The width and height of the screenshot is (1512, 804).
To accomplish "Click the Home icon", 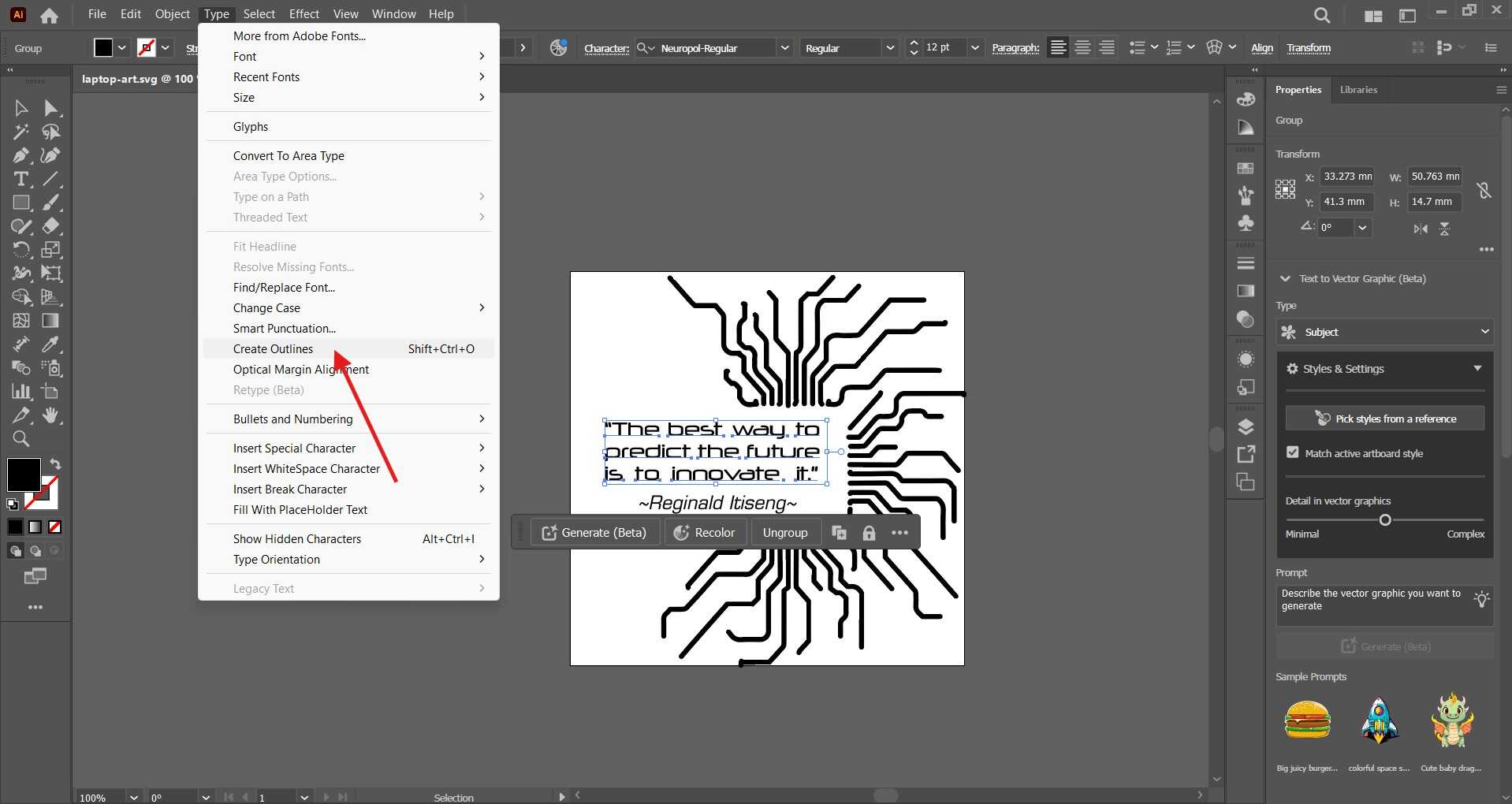I will (49, 15).
